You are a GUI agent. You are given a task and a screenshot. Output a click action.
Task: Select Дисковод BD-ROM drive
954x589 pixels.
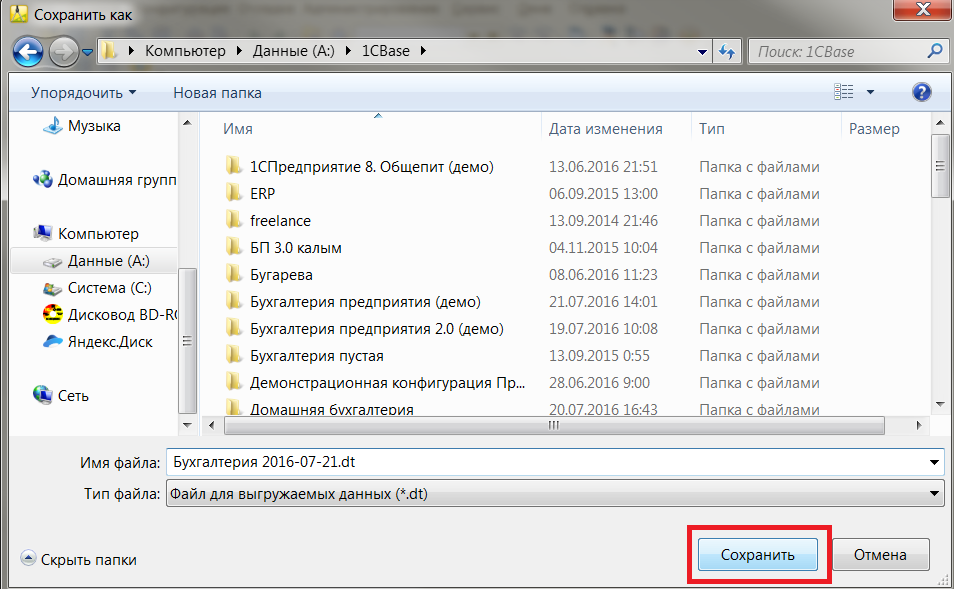(x=110, y=314)
